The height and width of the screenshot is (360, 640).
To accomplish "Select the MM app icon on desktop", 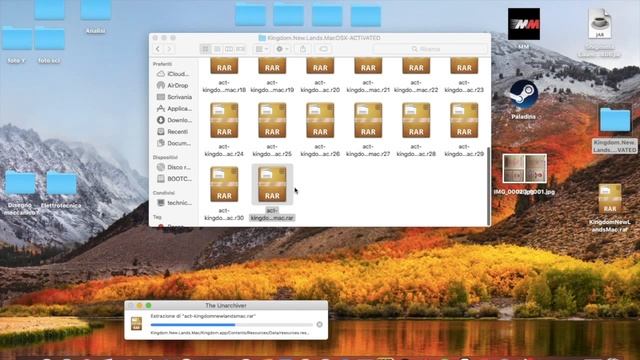I will pyautogui.click(x=524, y=24).
